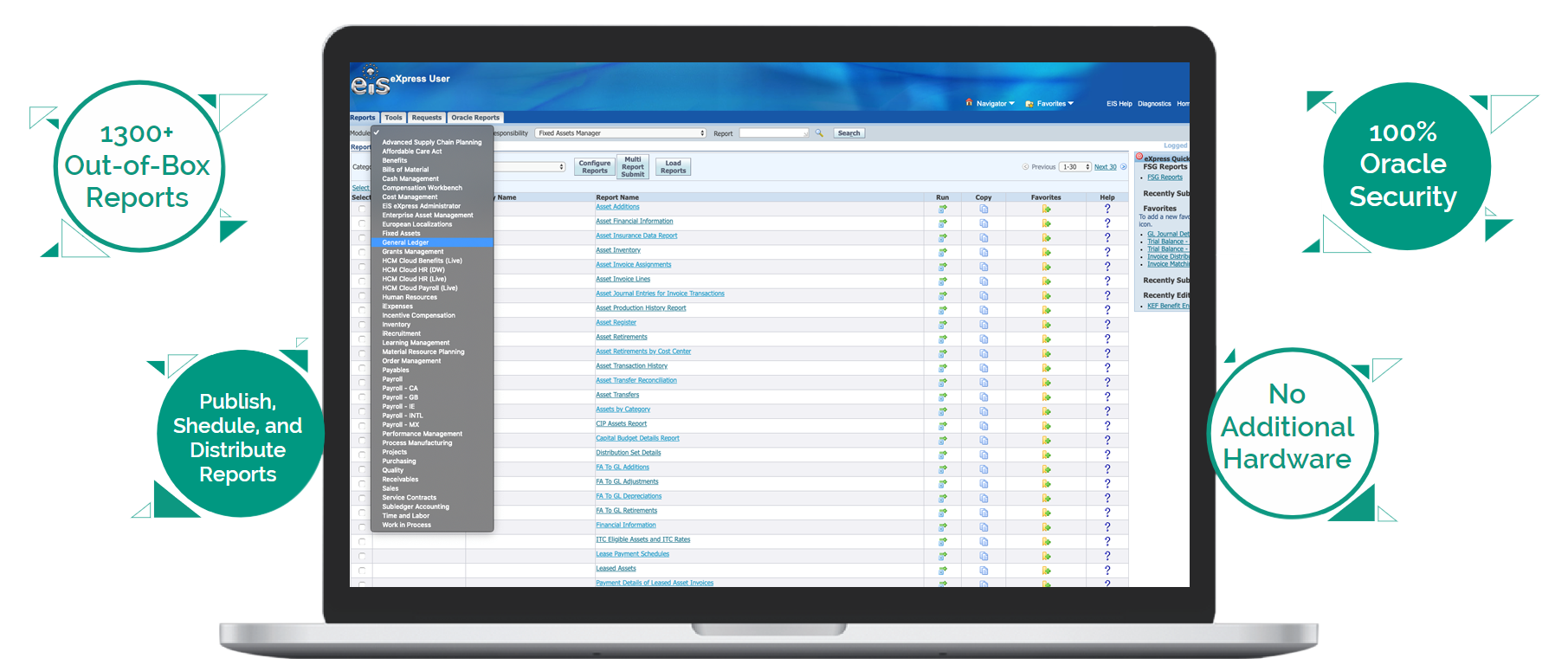Copy the Asset Invoice Lines report
Screen dimensions: 1568x671
pyautogui.click(x=984, y=281)
